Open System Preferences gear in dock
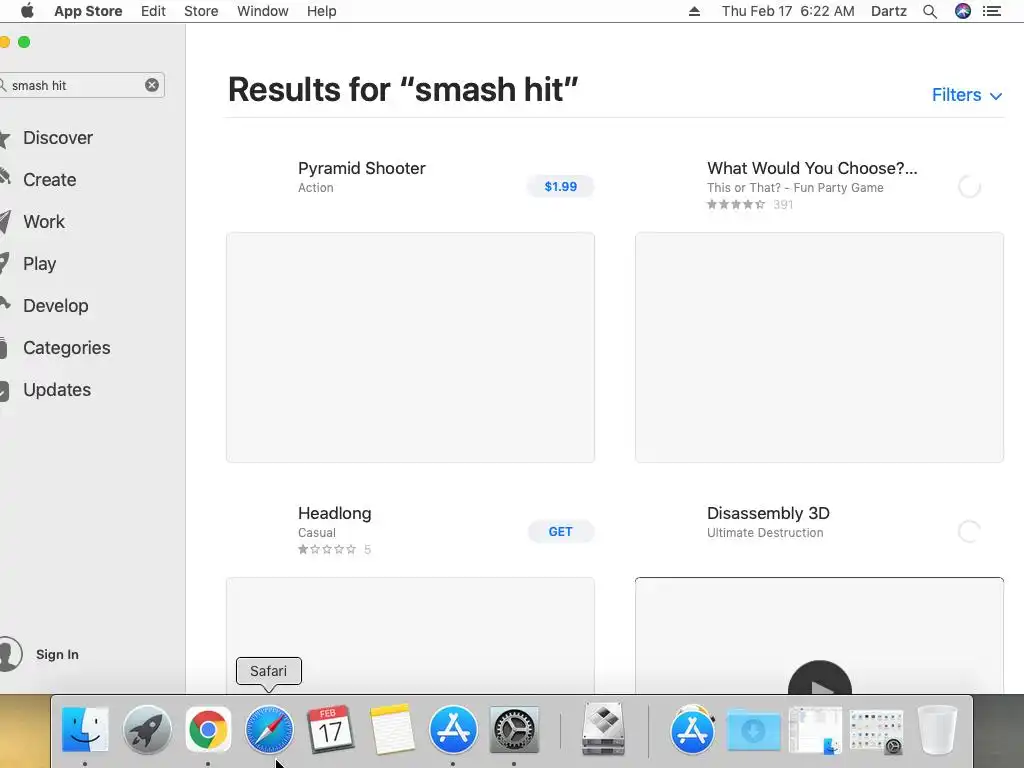Viewport: 1024px width, 768px height. [514, 729]
